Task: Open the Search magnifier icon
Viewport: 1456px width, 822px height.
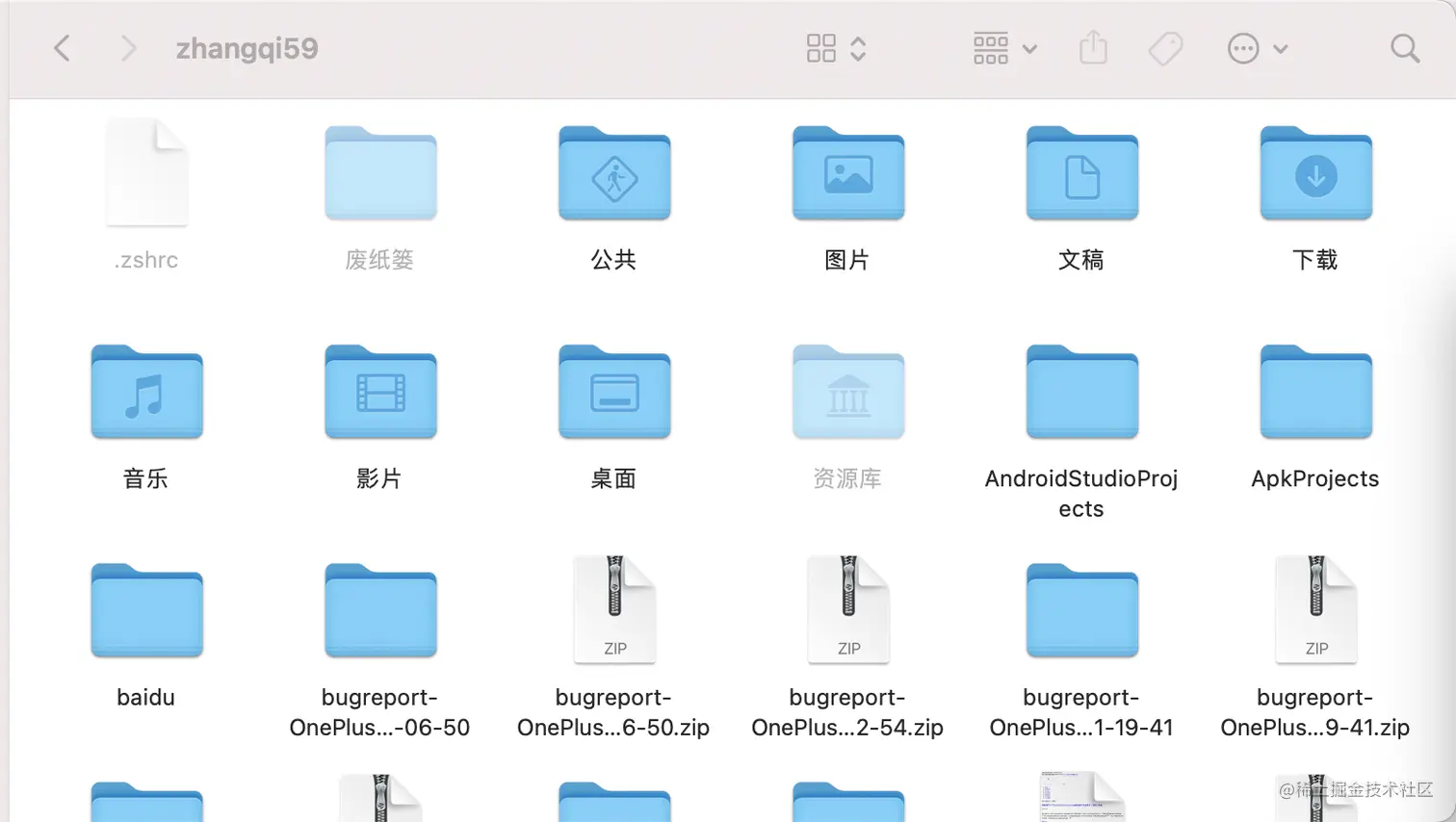Action: click(x=1405, y=48)
